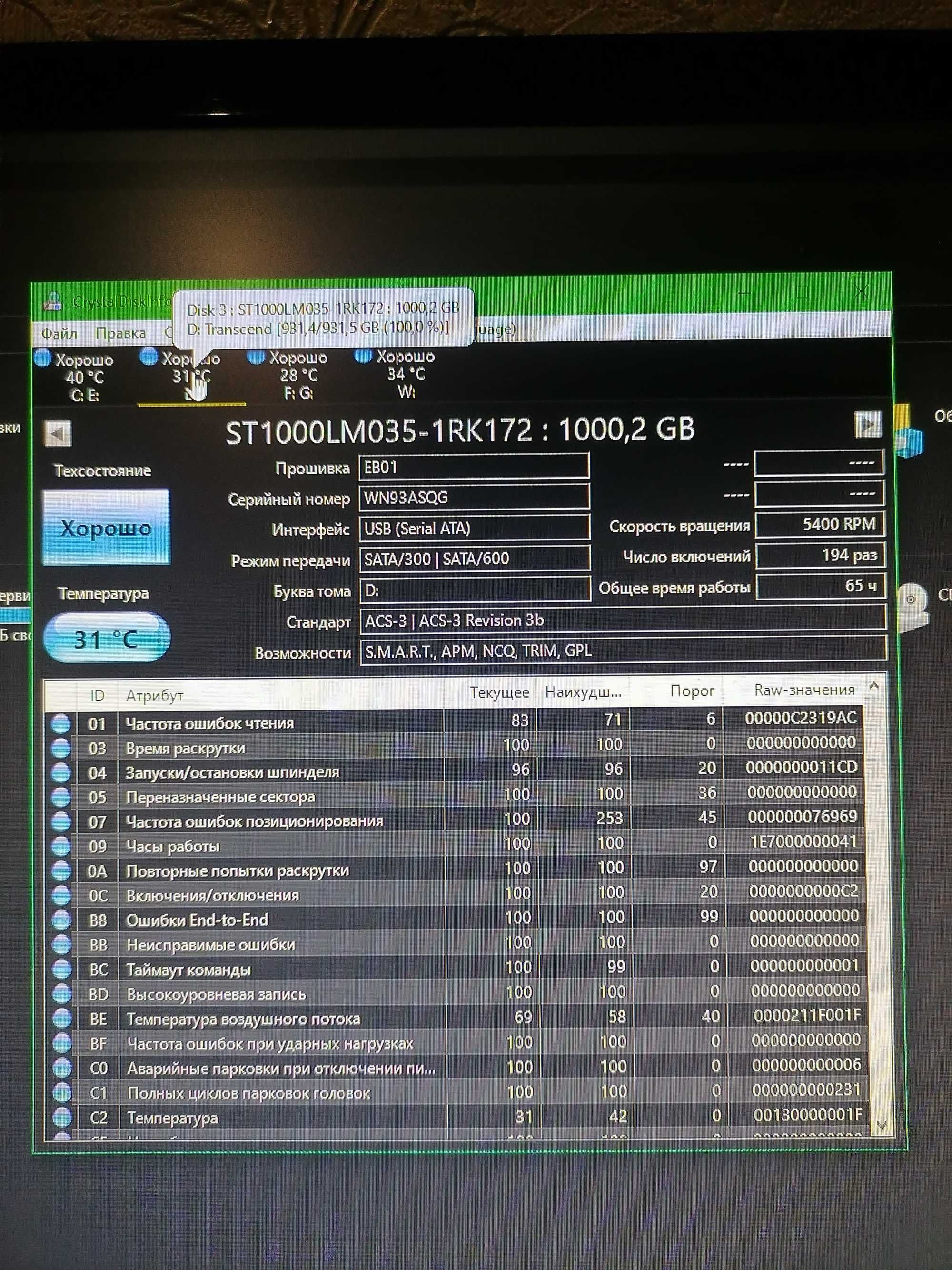Click status icon of row C0 Аварийные парковки
952x1270 pixels.
(61, 1069)
